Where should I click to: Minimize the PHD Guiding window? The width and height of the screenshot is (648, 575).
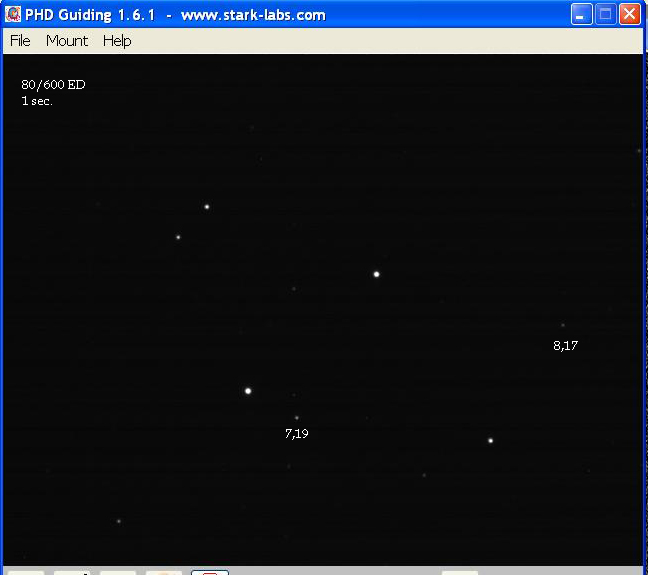coord(581,14)
